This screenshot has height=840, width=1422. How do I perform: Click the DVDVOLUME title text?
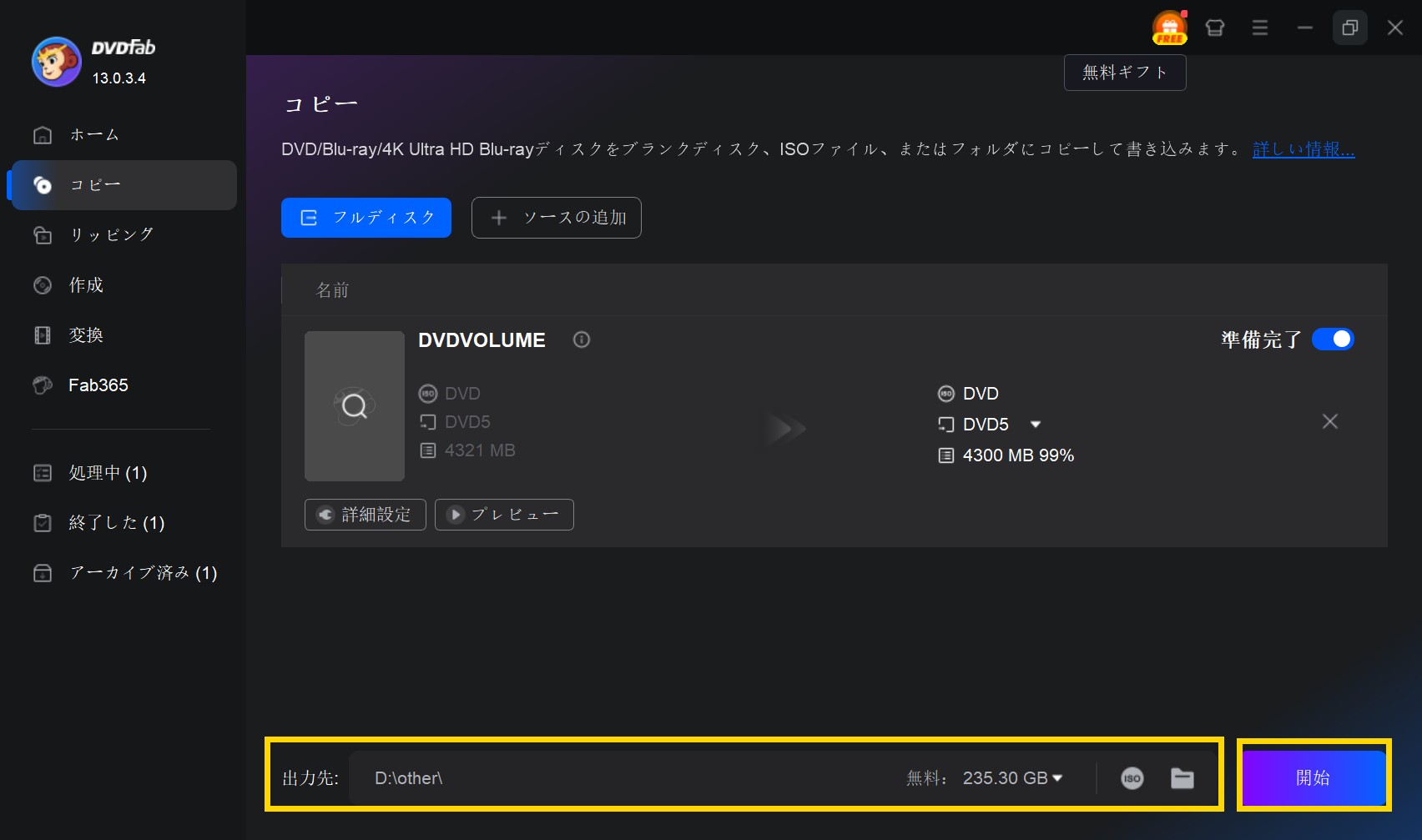pos(482,340)
